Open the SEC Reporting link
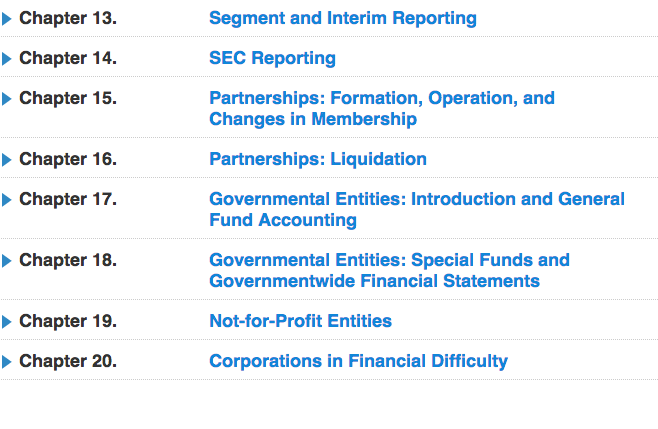Image resolution: width=658 pixels, height=429 pixels. (x=272, y=58)
